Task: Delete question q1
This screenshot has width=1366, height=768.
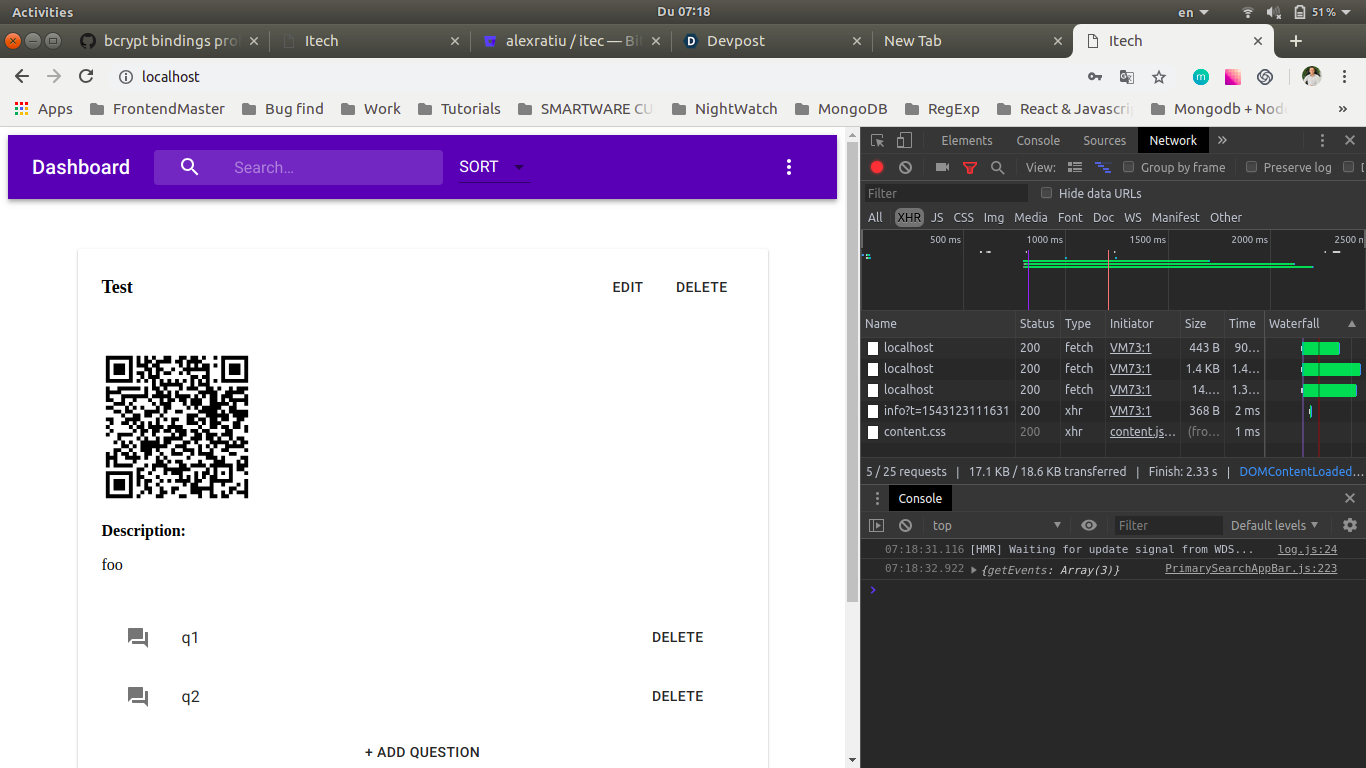Action: coord(678,637)
